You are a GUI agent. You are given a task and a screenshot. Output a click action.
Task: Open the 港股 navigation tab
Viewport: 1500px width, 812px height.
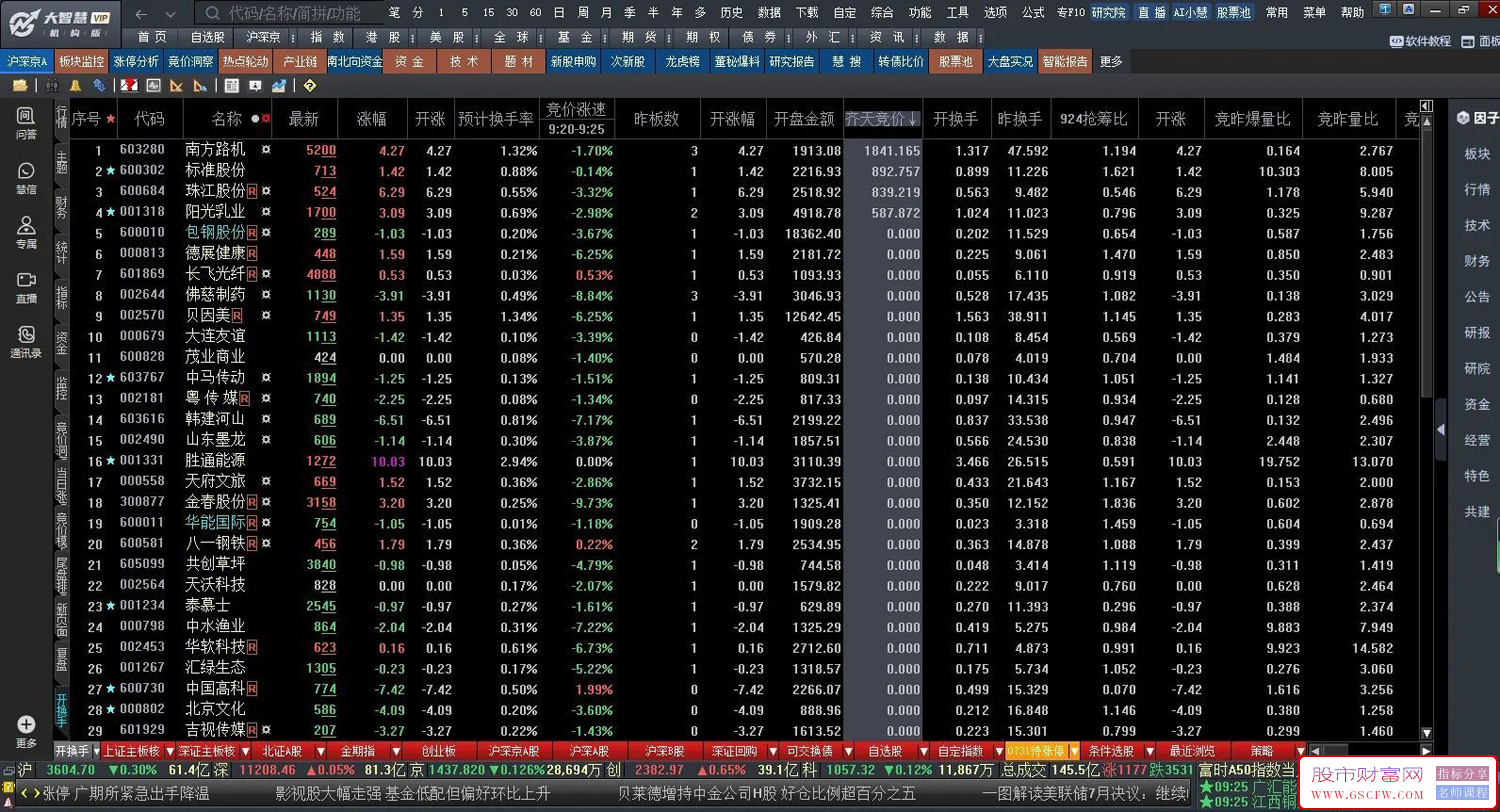tap(383, 37)
